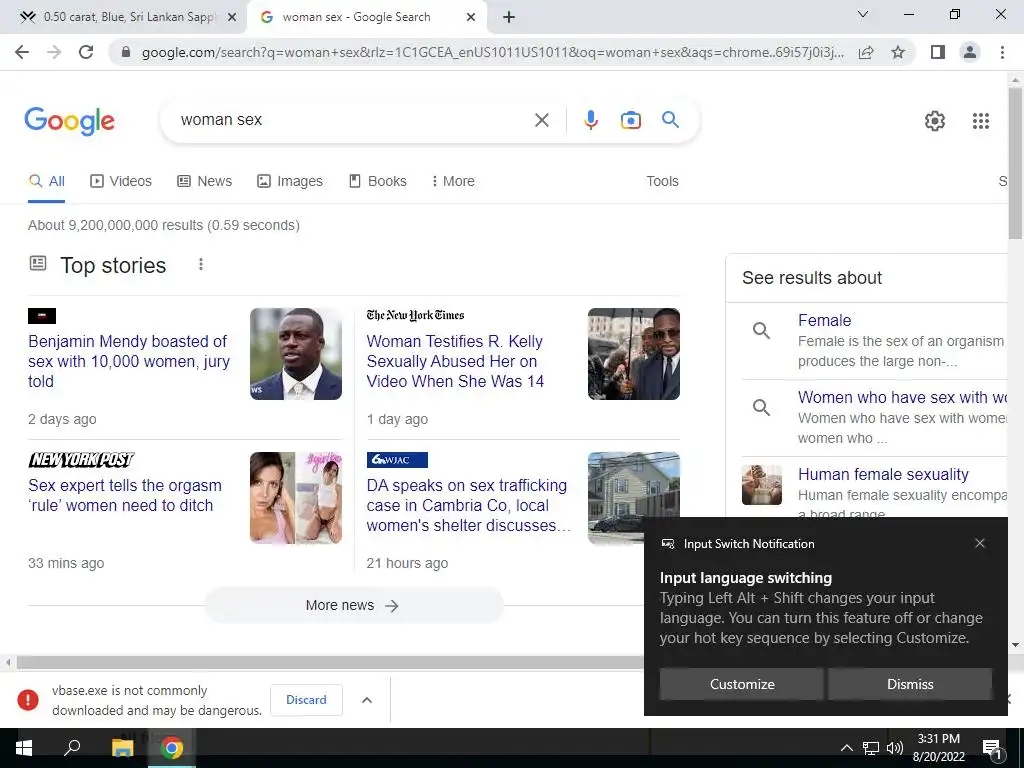Open Windows taskbar search
This screenshot has height=768, width=1024.
pos(72,748)
